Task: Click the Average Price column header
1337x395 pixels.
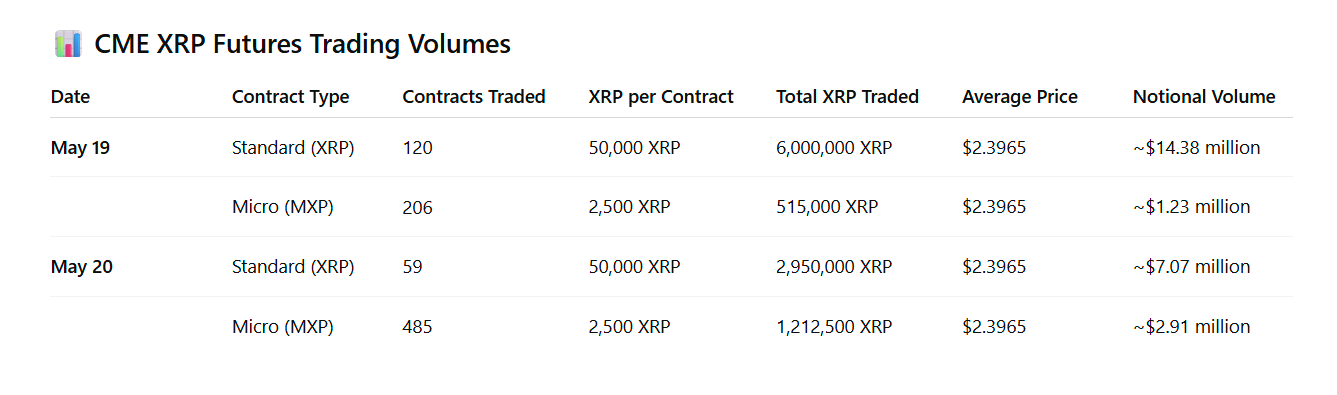Action: 1020,97
